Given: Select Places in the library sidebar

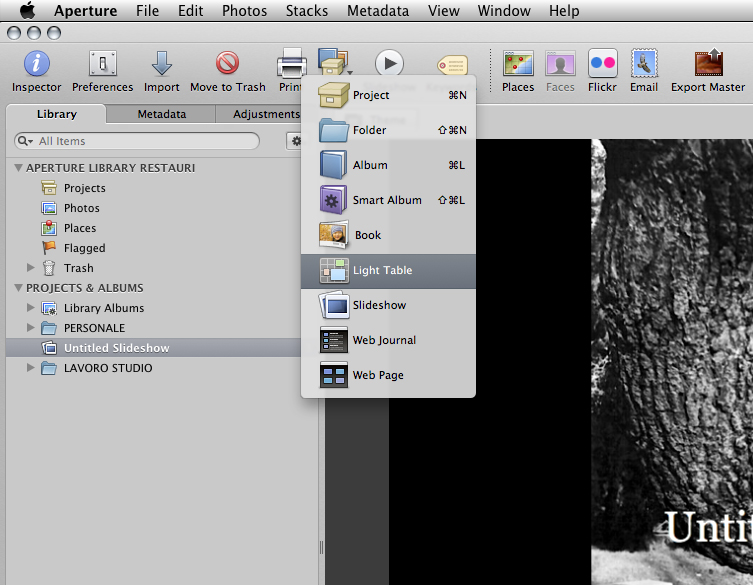Looking at the screenshot, I should coord(80,228).
